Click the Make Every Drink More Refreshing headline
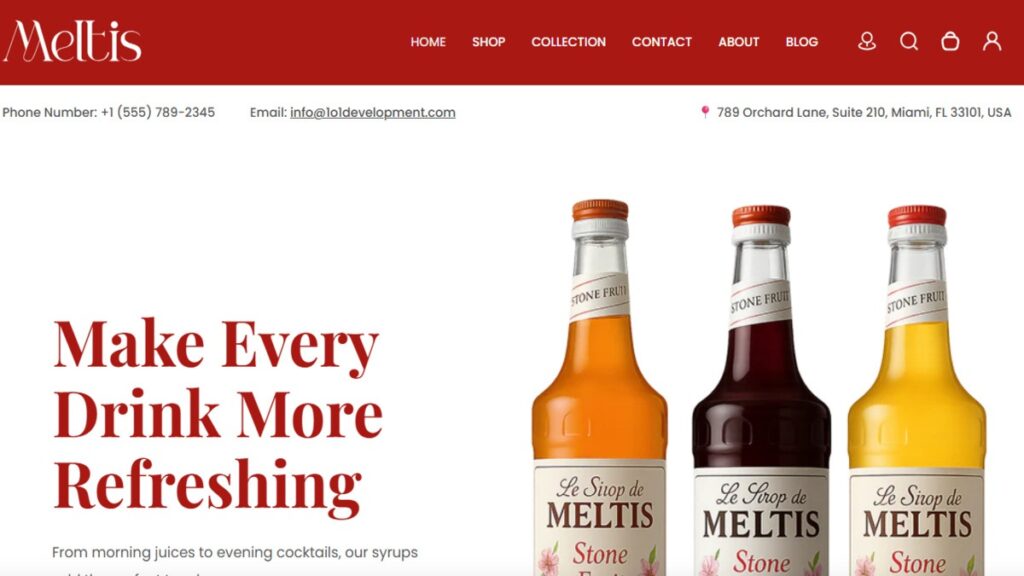 click(x=217, y=416)
